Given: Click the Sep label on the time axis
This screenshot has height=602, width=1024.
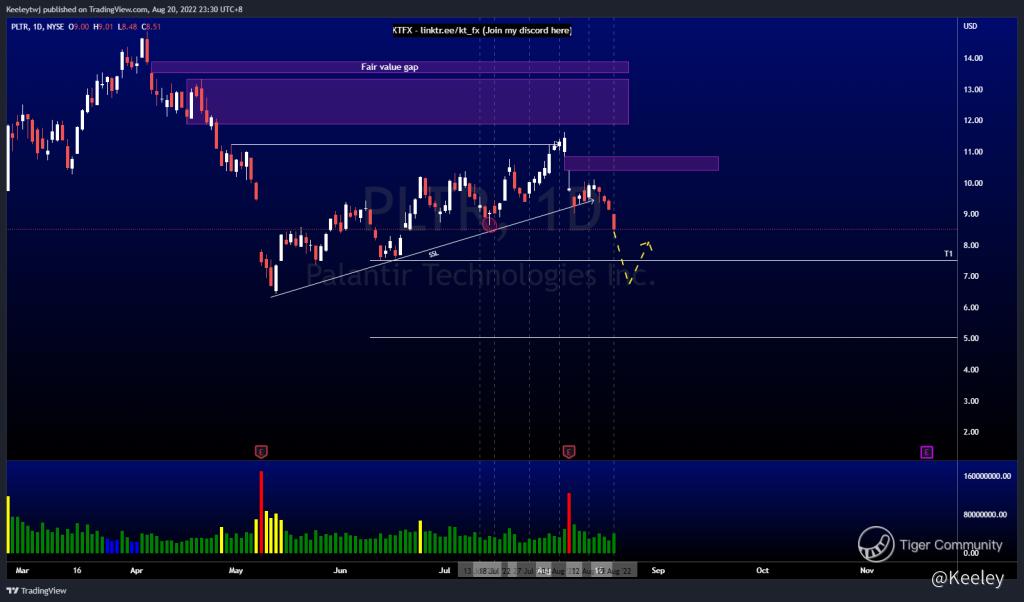Looking at the screenshot, I should tap(658, 571).
